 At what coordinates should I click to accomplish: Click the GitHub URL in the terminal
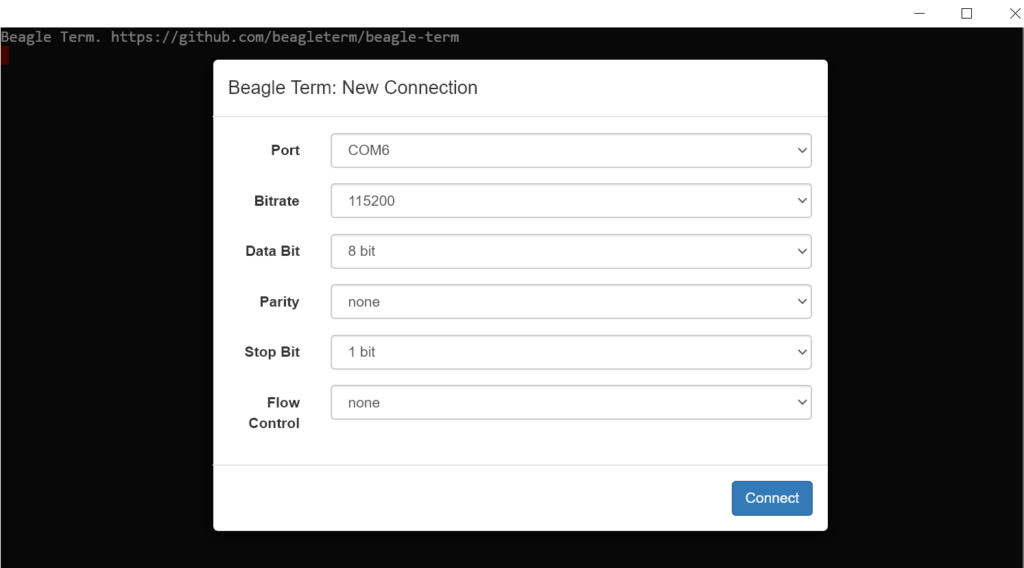tap(285, 37)
